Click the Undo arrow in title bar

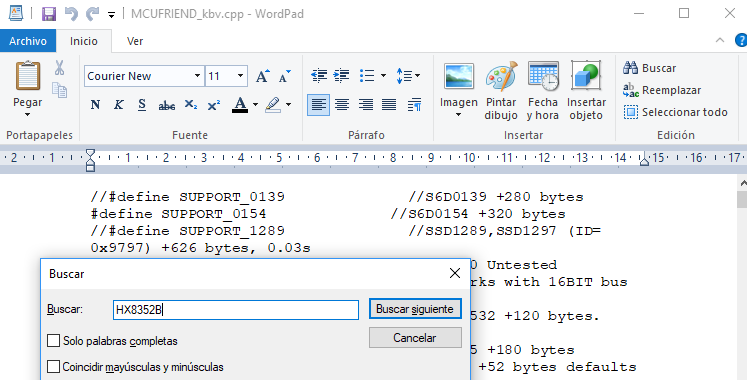point(71,14)
